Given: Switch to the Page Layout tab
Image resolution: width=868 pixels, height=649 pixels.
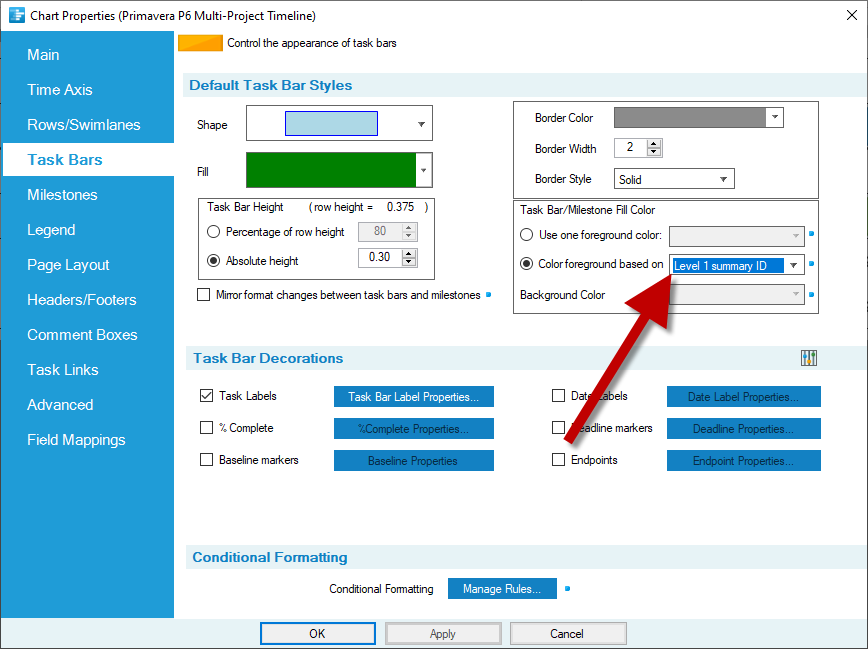Looking at the screenshot, I should pos(68,265).
